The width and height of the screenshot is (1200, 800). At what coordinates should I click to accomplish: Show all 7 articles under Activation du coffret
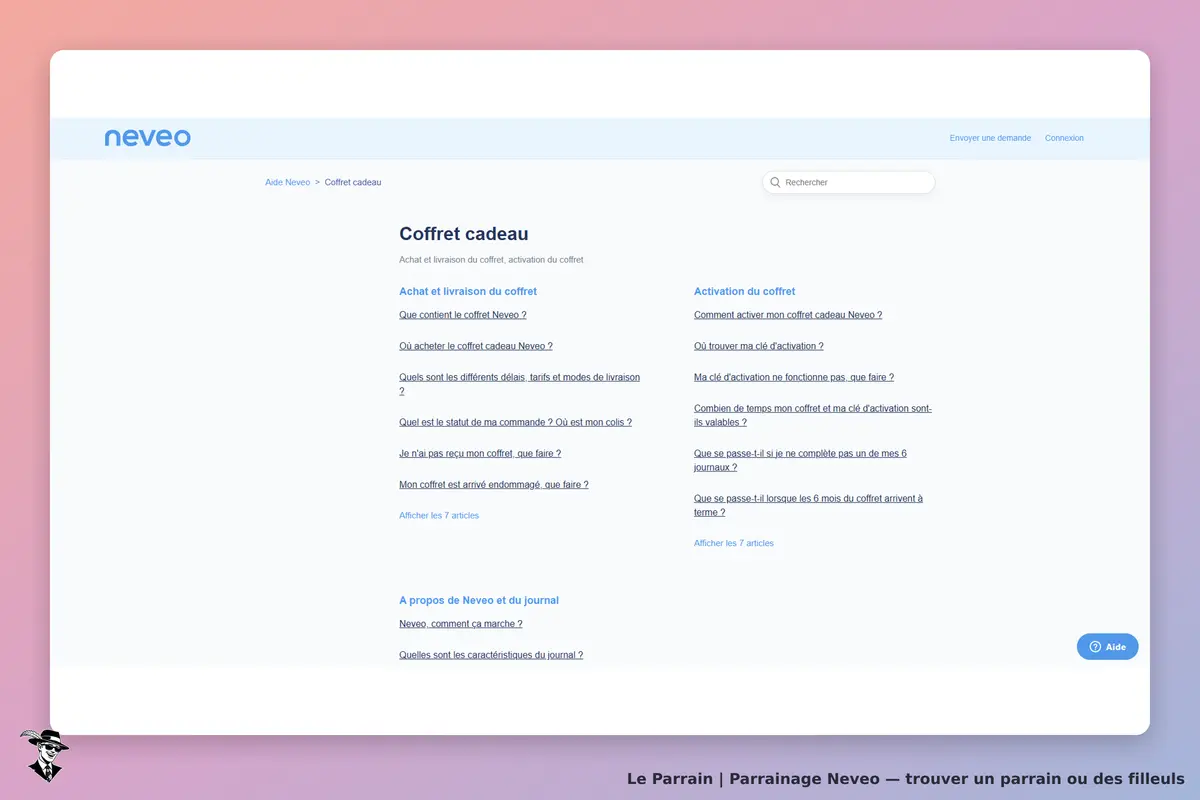734,544
